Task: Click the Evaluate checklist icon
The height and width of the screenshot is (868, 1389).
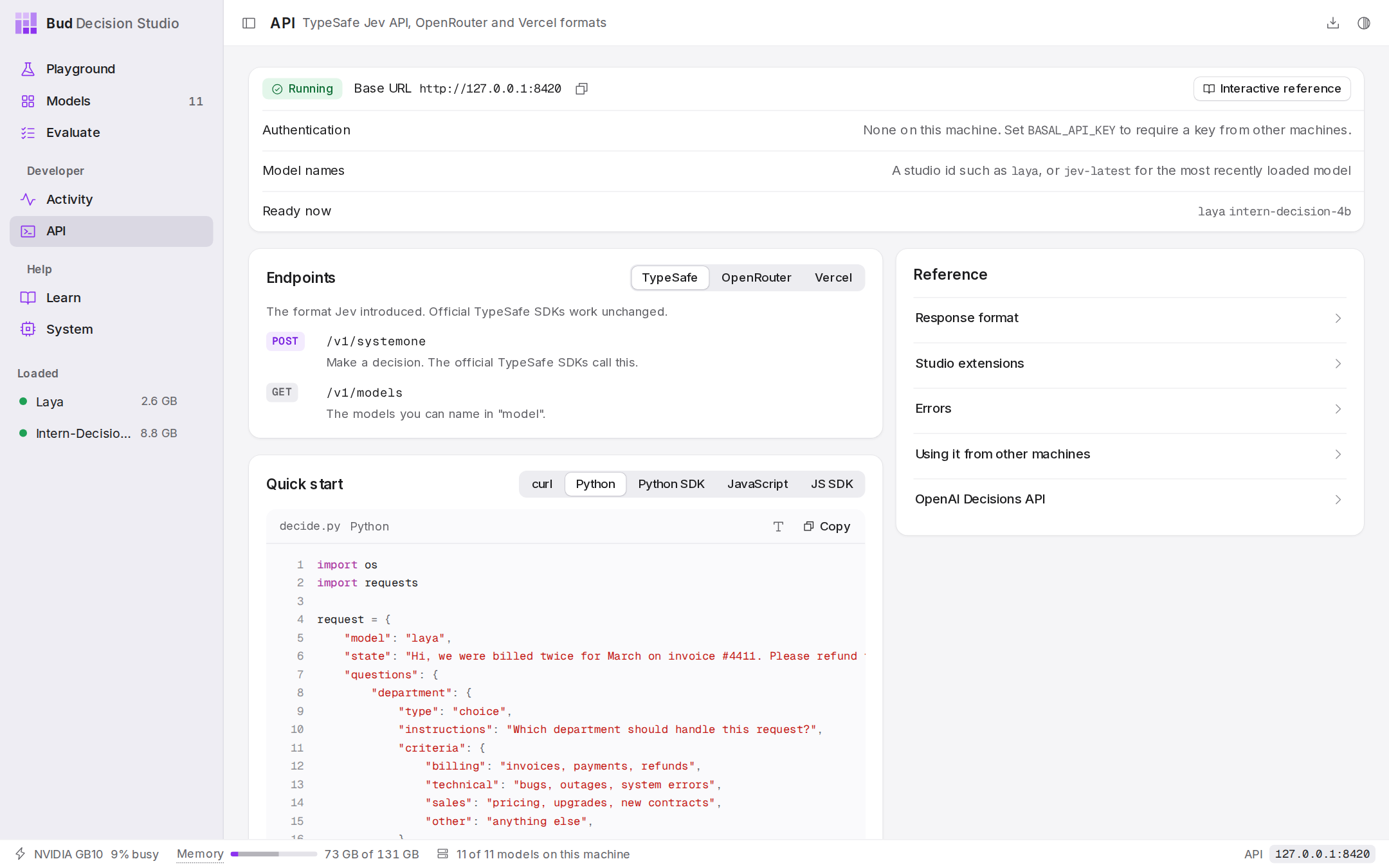Action: pyautogui.click(x=28, y=132)
